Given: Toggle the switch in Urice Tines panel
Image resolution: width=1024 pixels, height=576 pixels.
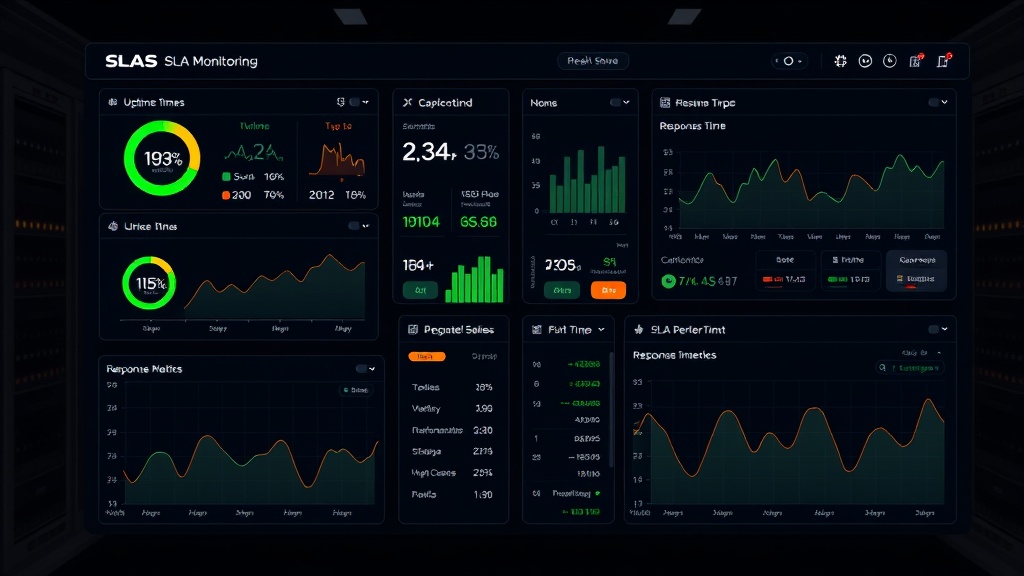Looking at the screenshot, I should (354, 226).
